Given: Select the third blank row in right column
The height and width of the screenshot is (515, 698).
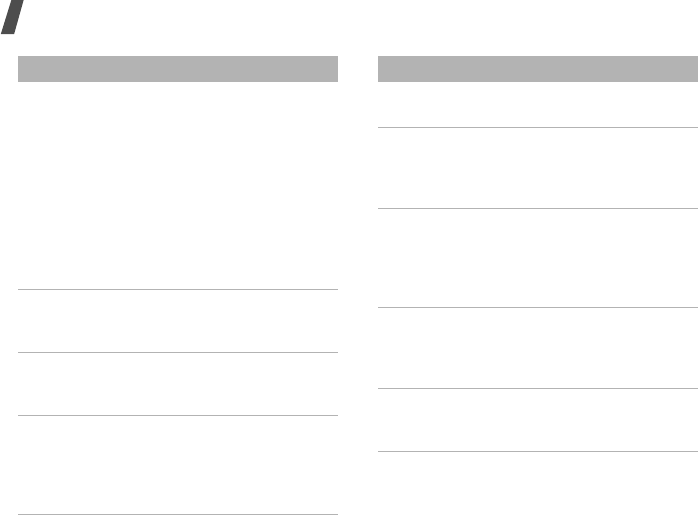Looking at the screenshot, I should 538,258.
